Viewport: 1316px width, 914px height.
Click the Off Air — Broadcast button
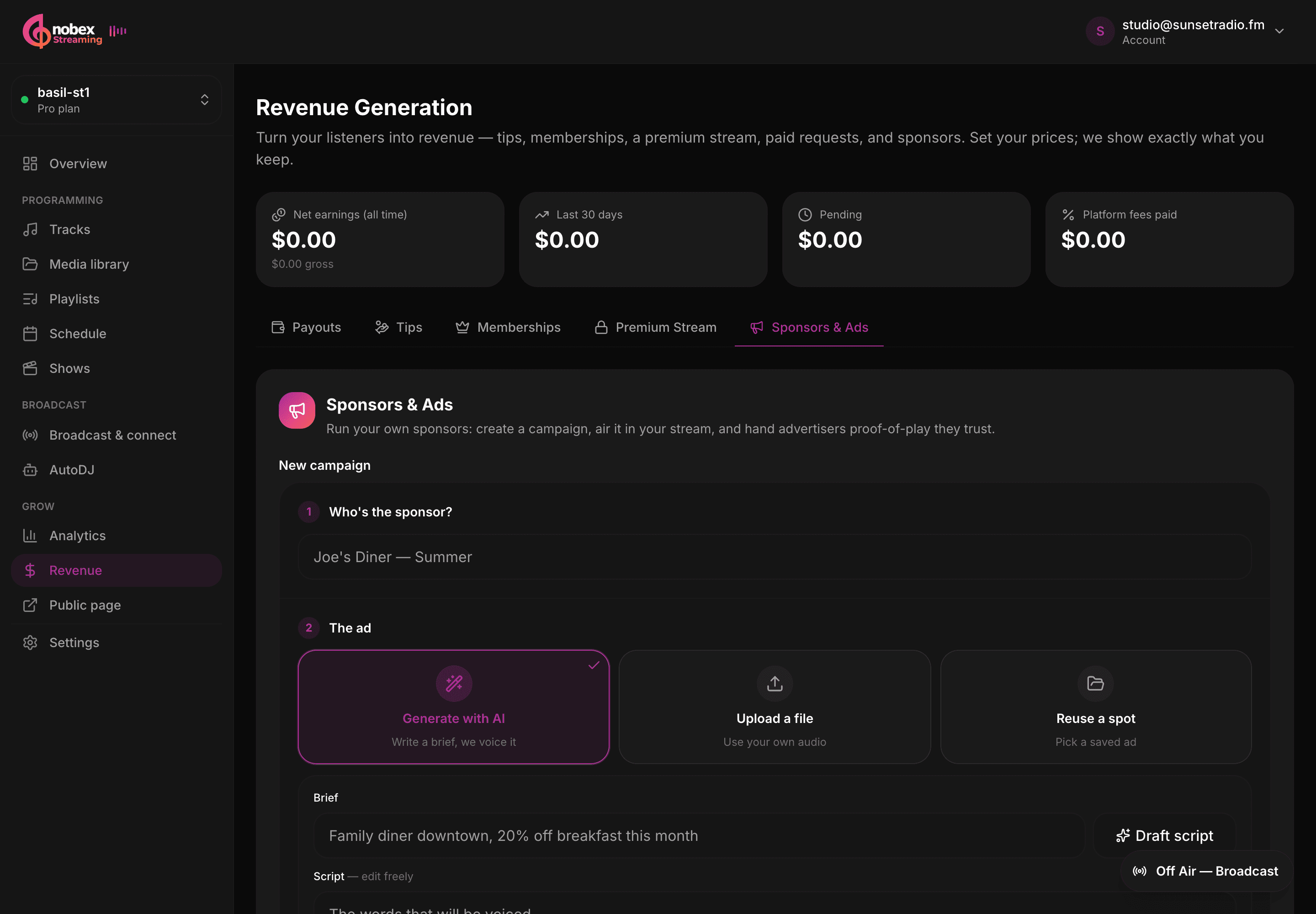pyautogui.click(x=1205, y=871)
